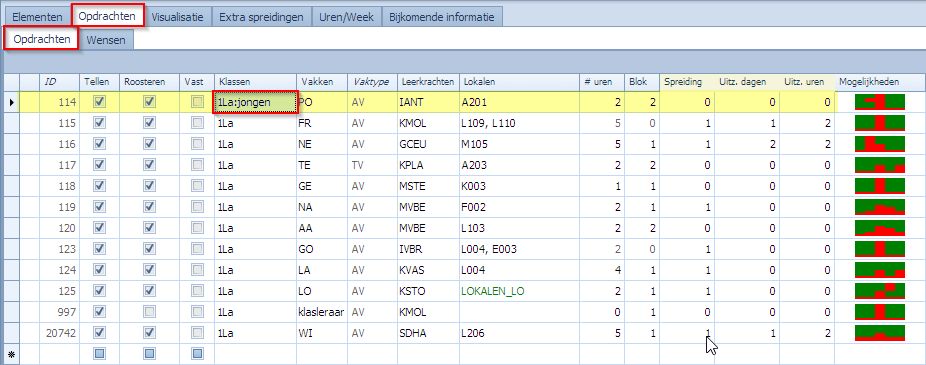
Task: Select teacher cell KSTO
Action: (428, 291)
